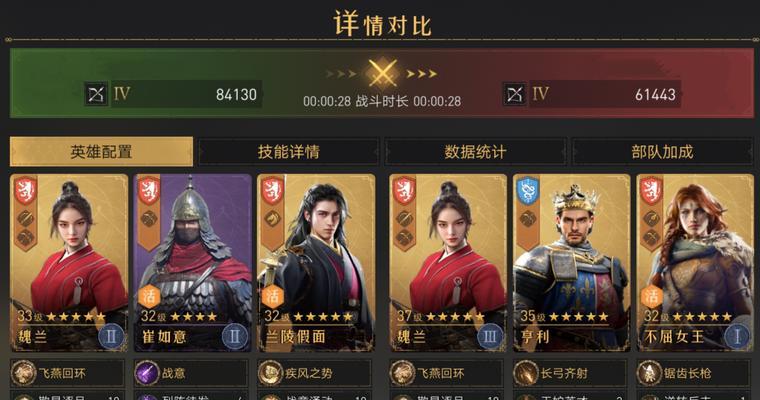The height and width of the screenshot is (400, 760).
Task: Click the crossed swords battle icon
Action: pos(382,73)
